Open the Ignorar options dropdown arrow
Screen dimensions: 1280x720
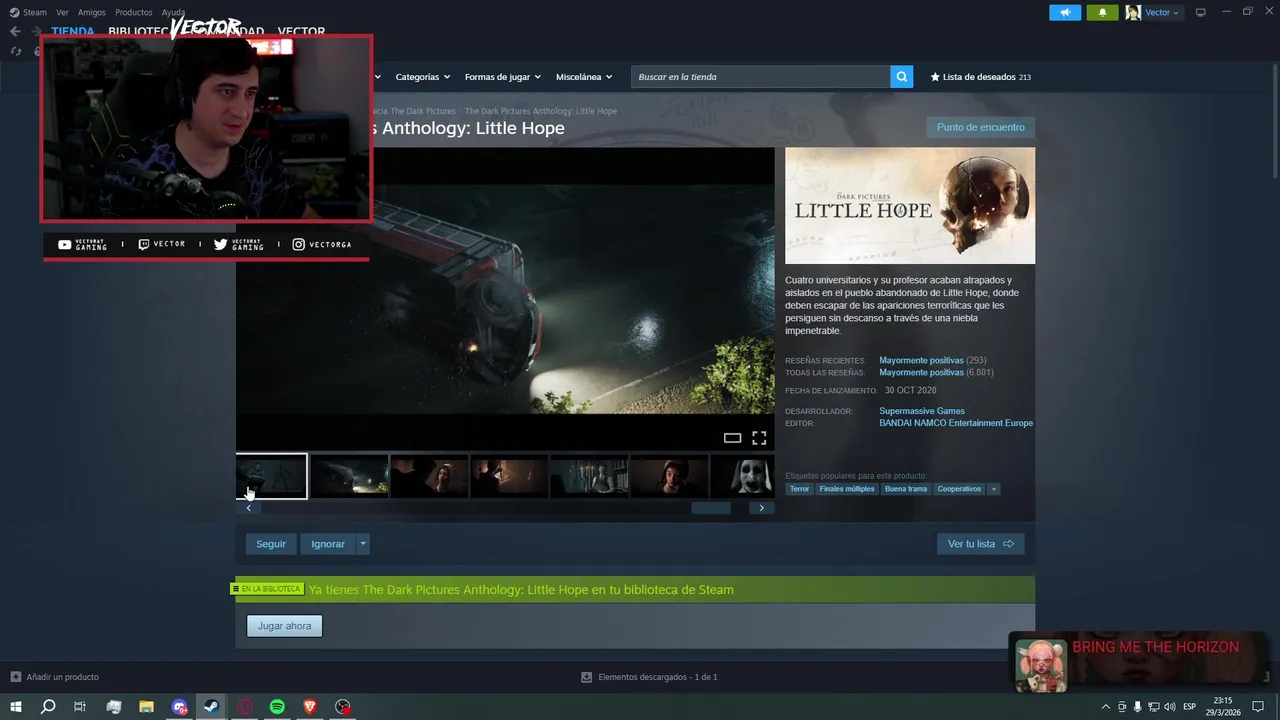coord(363,544)
